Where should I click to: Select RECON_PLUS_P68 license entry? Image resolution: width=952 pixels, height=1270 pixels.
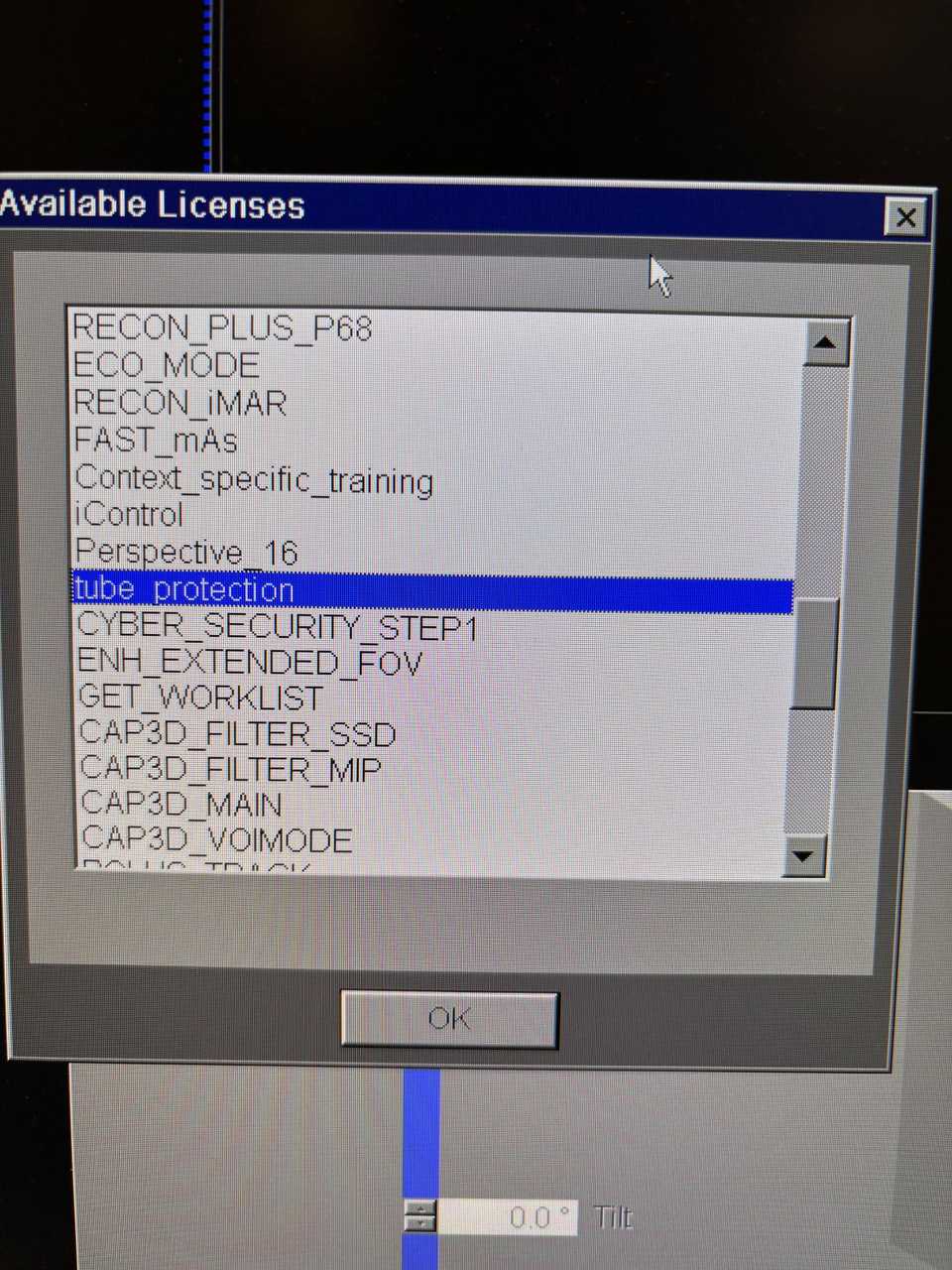tap(222, 327)
